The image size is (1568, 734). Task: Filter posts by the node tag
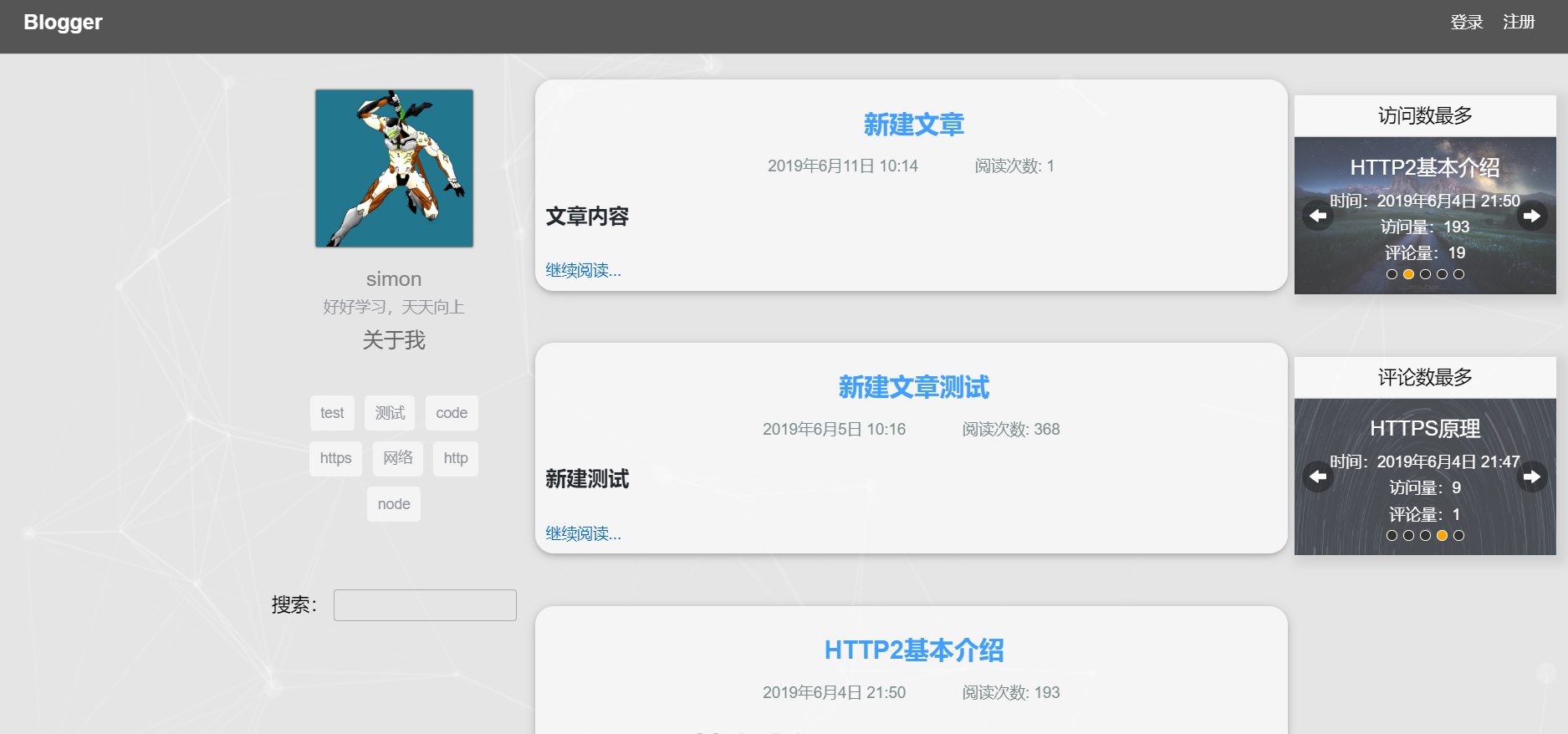394,504
